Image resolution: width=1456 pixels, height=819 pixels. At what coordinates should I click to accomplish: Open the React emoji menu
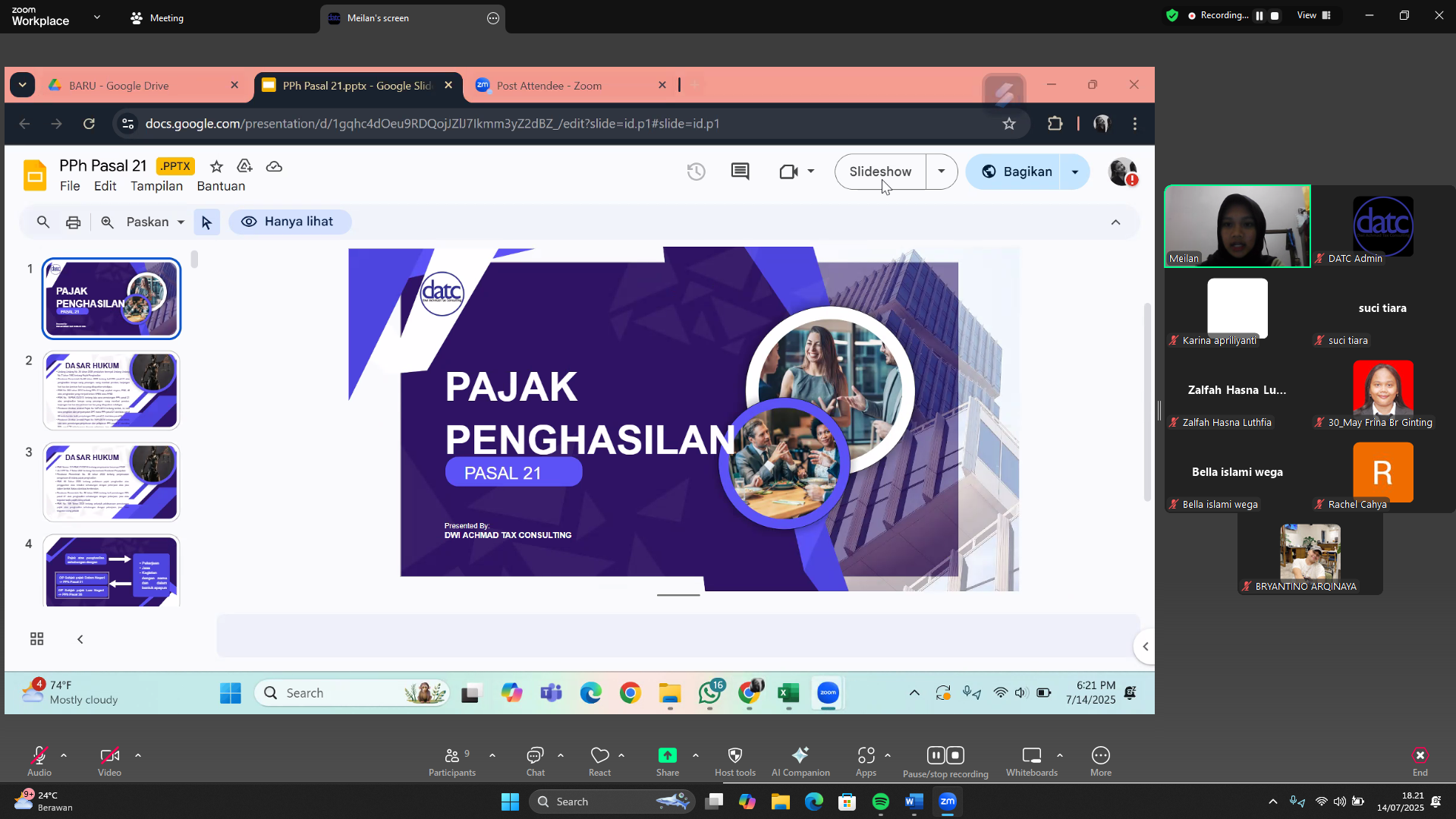pyautogui.click(x=599, y=761)
